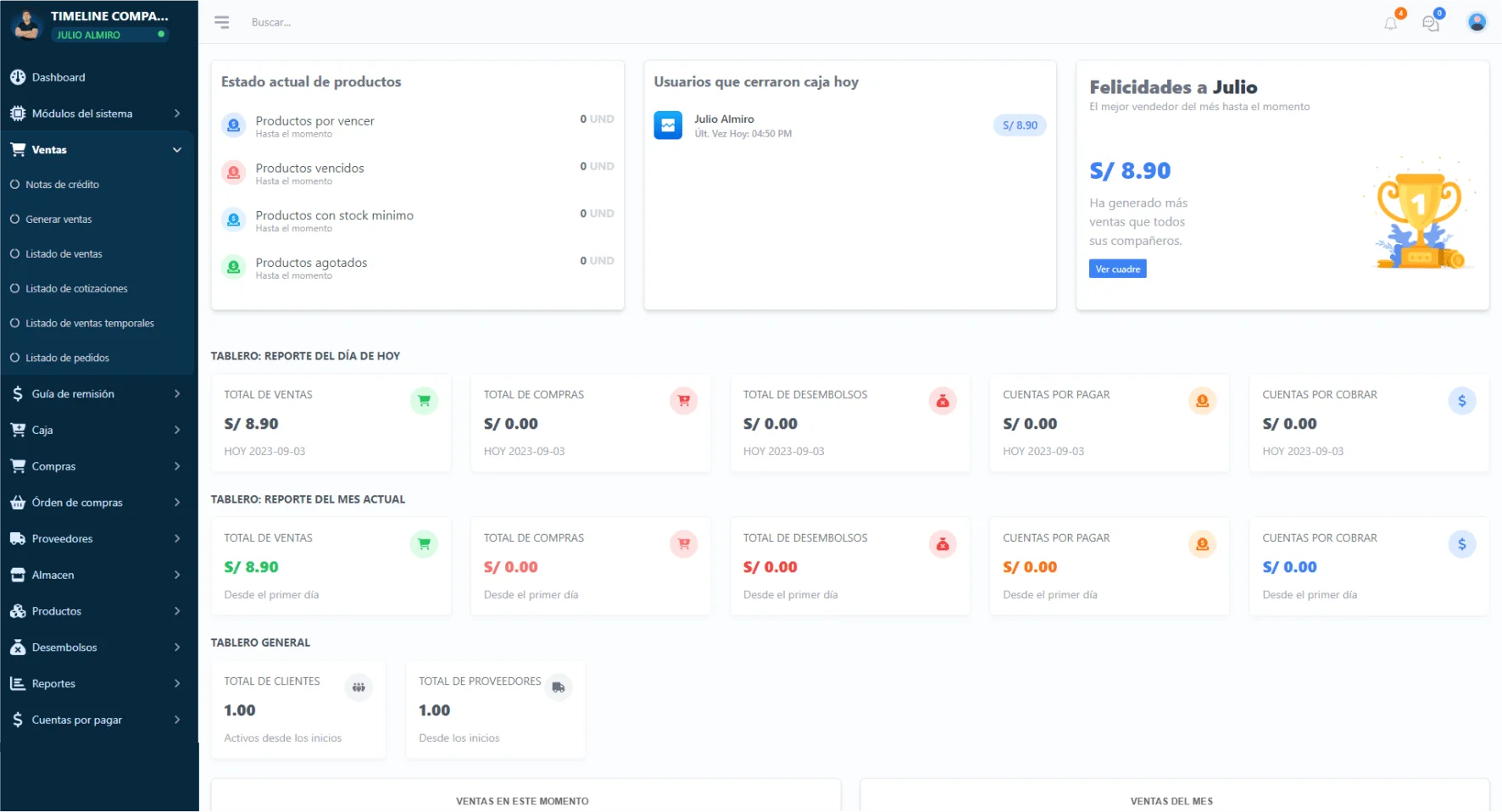Open Proveedores in the sidebar
This screenshot has height=812, width=1502.
pyautogui.click(x=99, y=539)
